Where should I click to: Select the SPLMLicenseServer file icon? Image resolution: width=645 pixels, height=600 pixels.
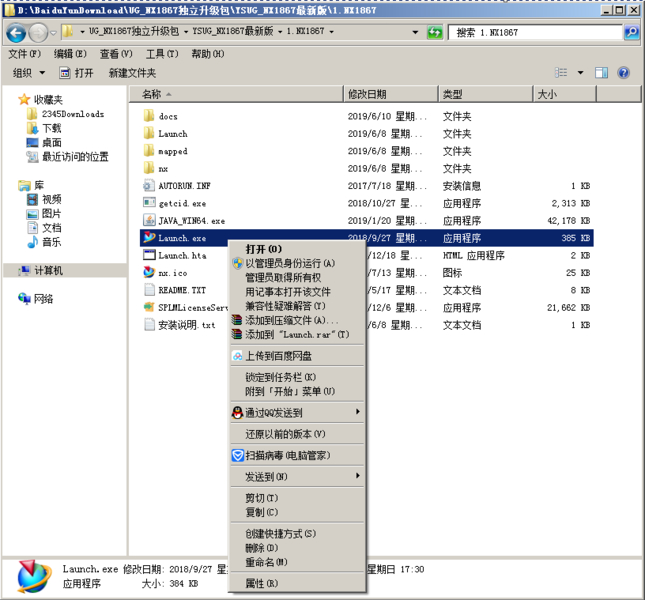point(149,307)
